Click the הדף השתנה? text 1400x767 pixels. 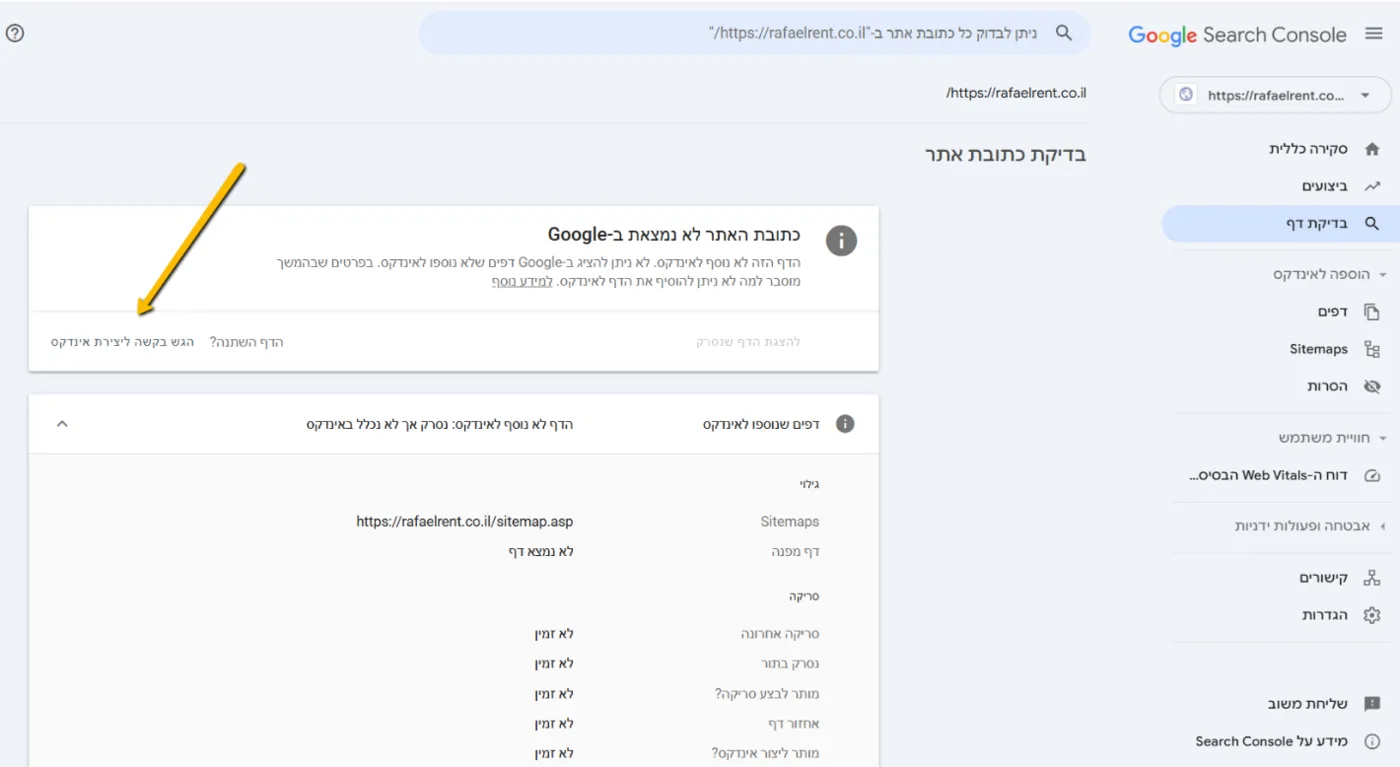tap(247, 342)
